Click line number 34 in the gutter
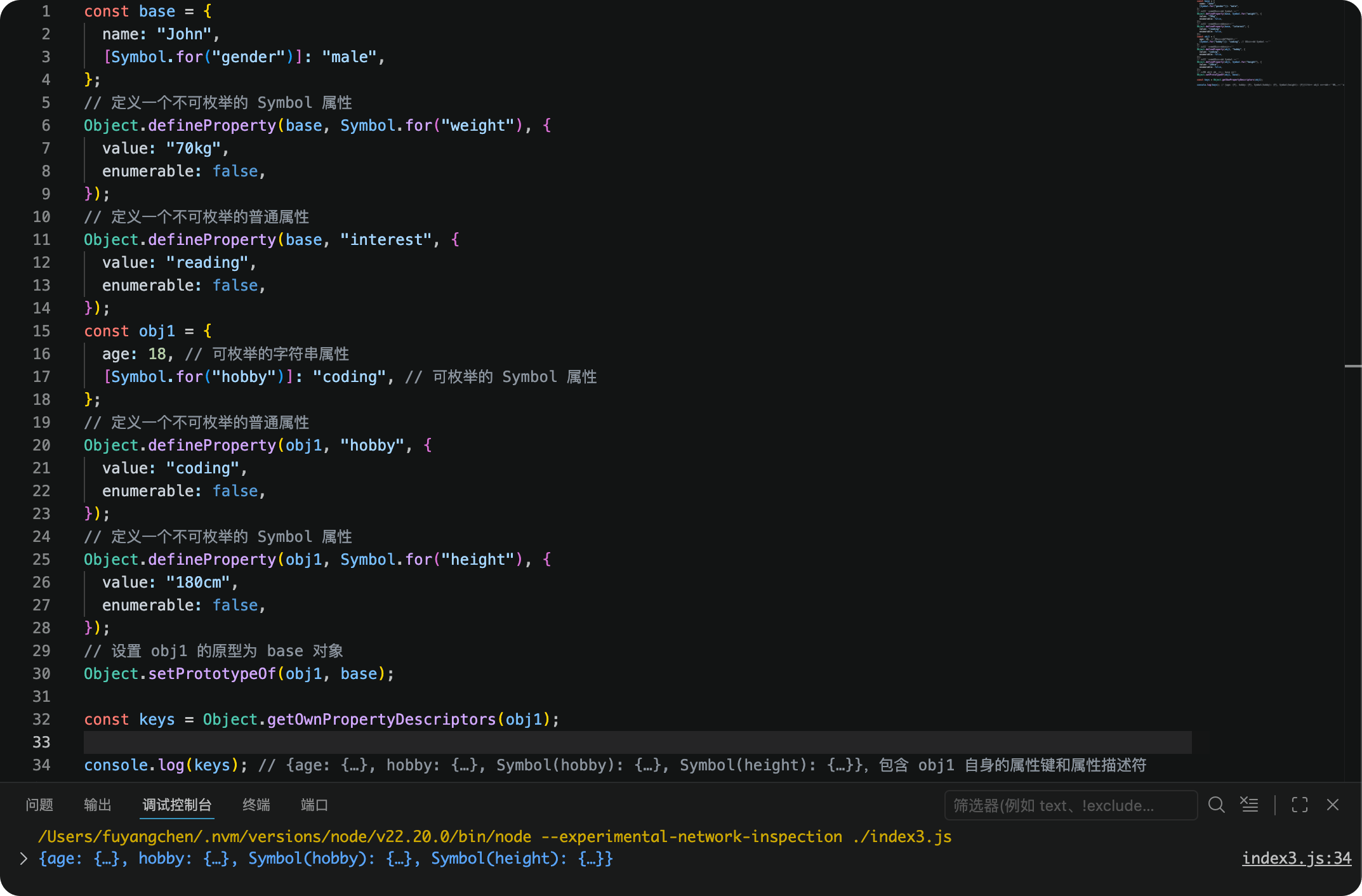This screenshot has width=1362, height=896. [41, 765]
